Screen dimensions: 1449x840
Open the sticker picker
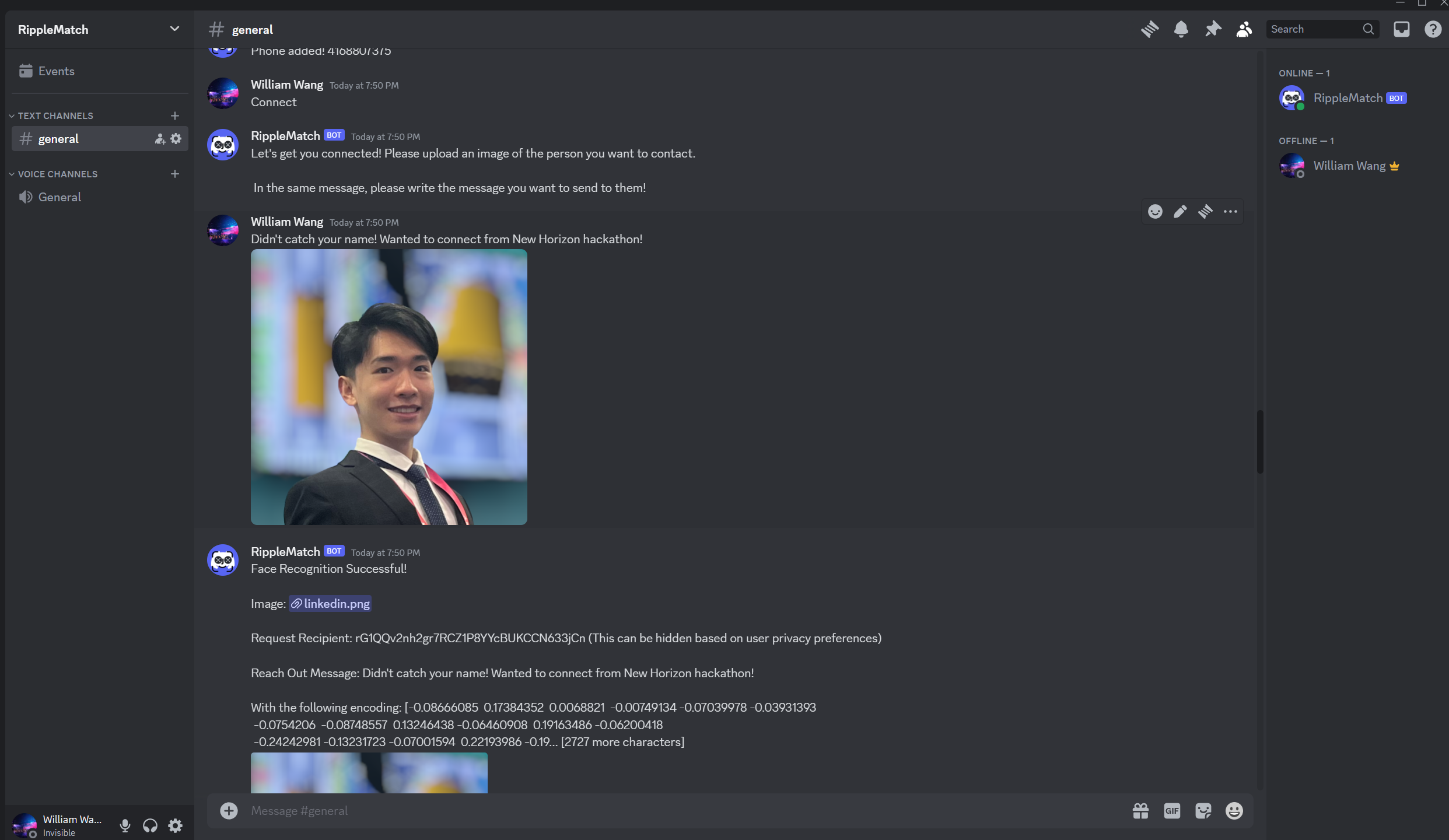pyautogui.click(x=1203, y=811)
